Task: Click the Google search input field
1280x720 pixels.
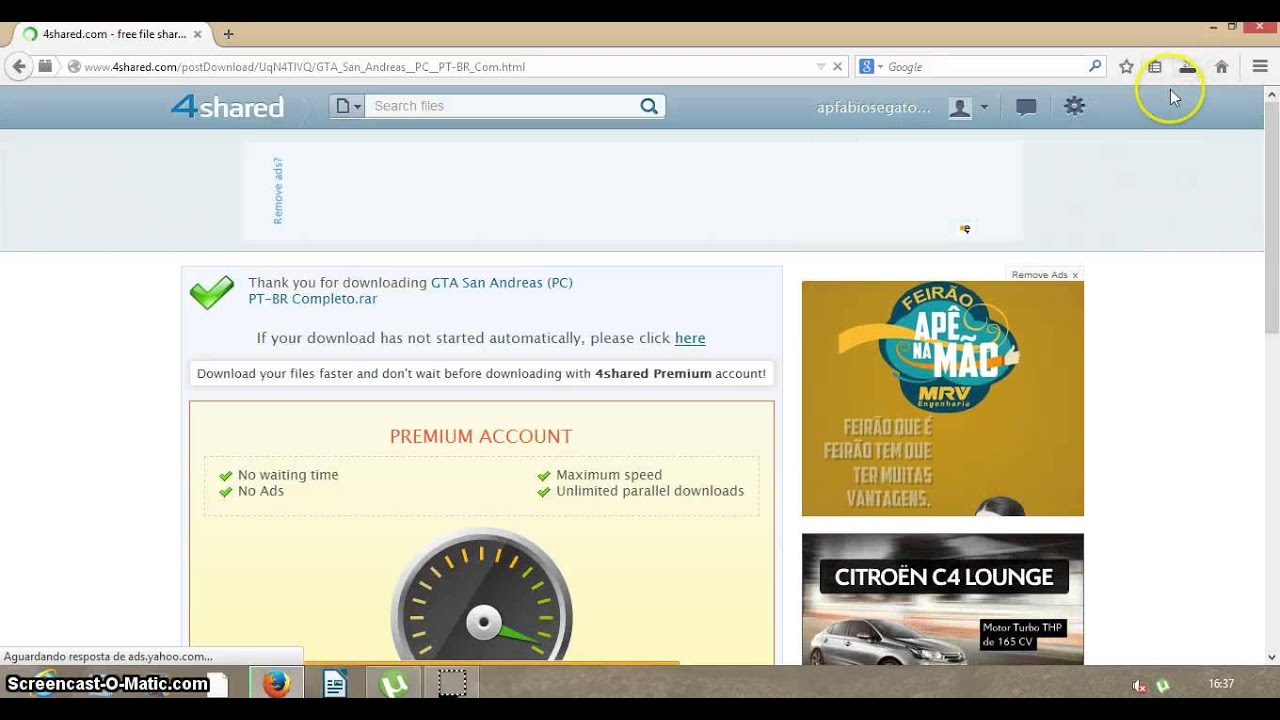Action: click(x=985, y=67)
